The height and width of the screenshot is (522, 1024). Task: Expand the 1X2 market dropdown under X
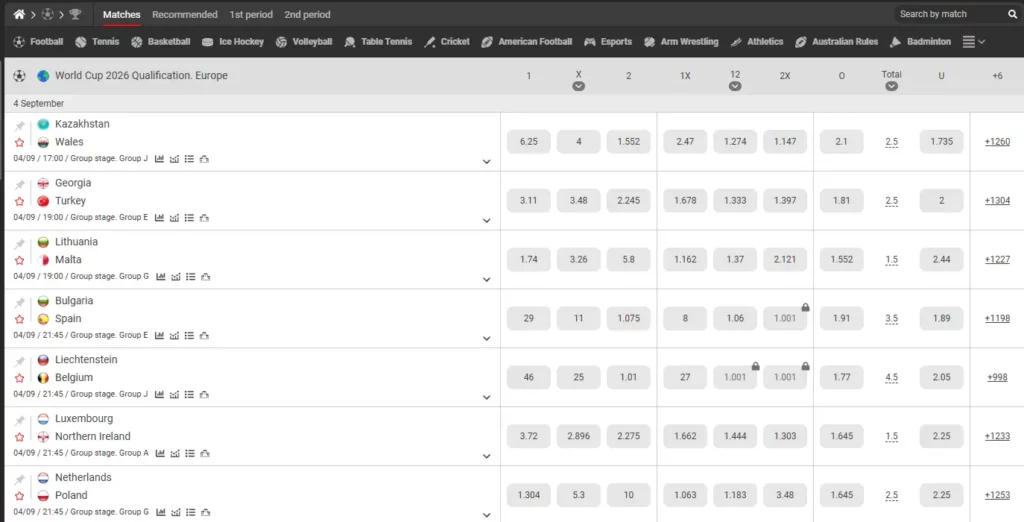578,87
